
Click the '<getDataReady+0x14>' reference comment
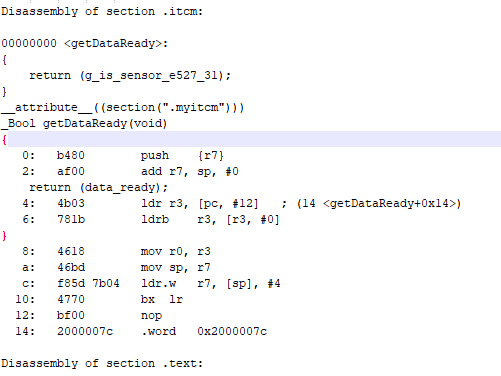[x=392, y=203]
